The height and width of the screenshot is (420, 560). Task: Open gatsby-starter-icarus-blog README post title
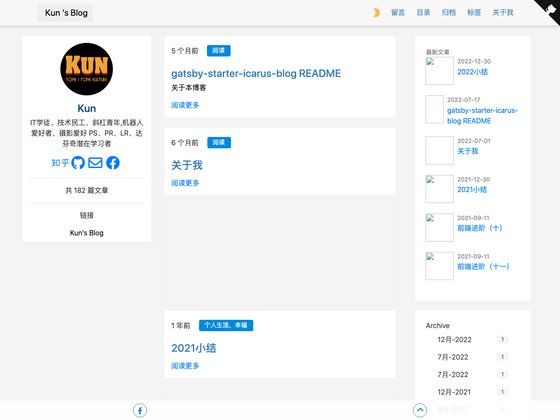click(256, 74)
